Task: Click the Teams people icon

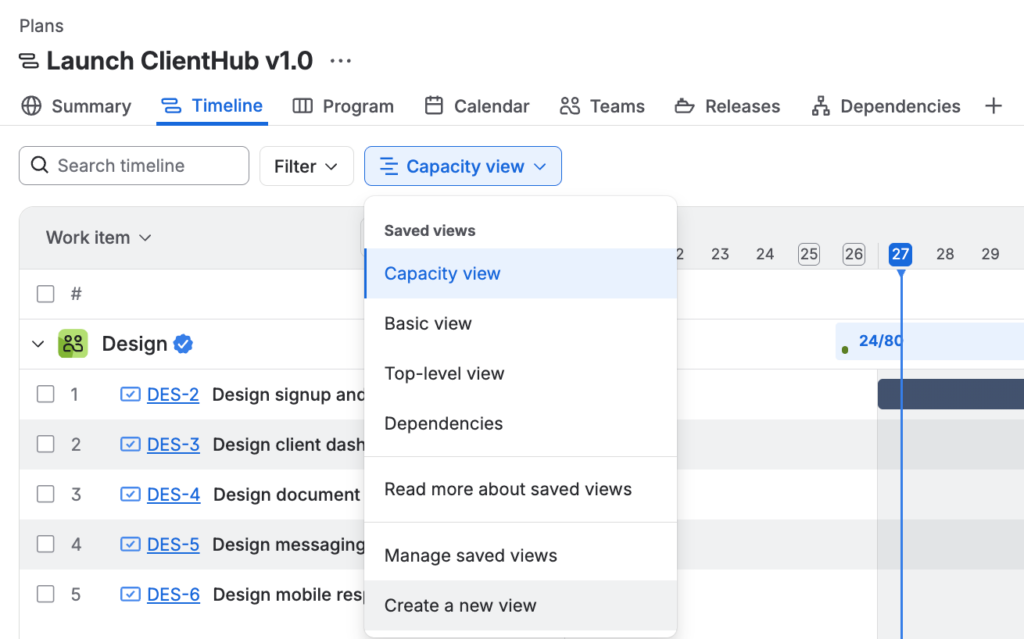Action: click(x=569, y=106)
